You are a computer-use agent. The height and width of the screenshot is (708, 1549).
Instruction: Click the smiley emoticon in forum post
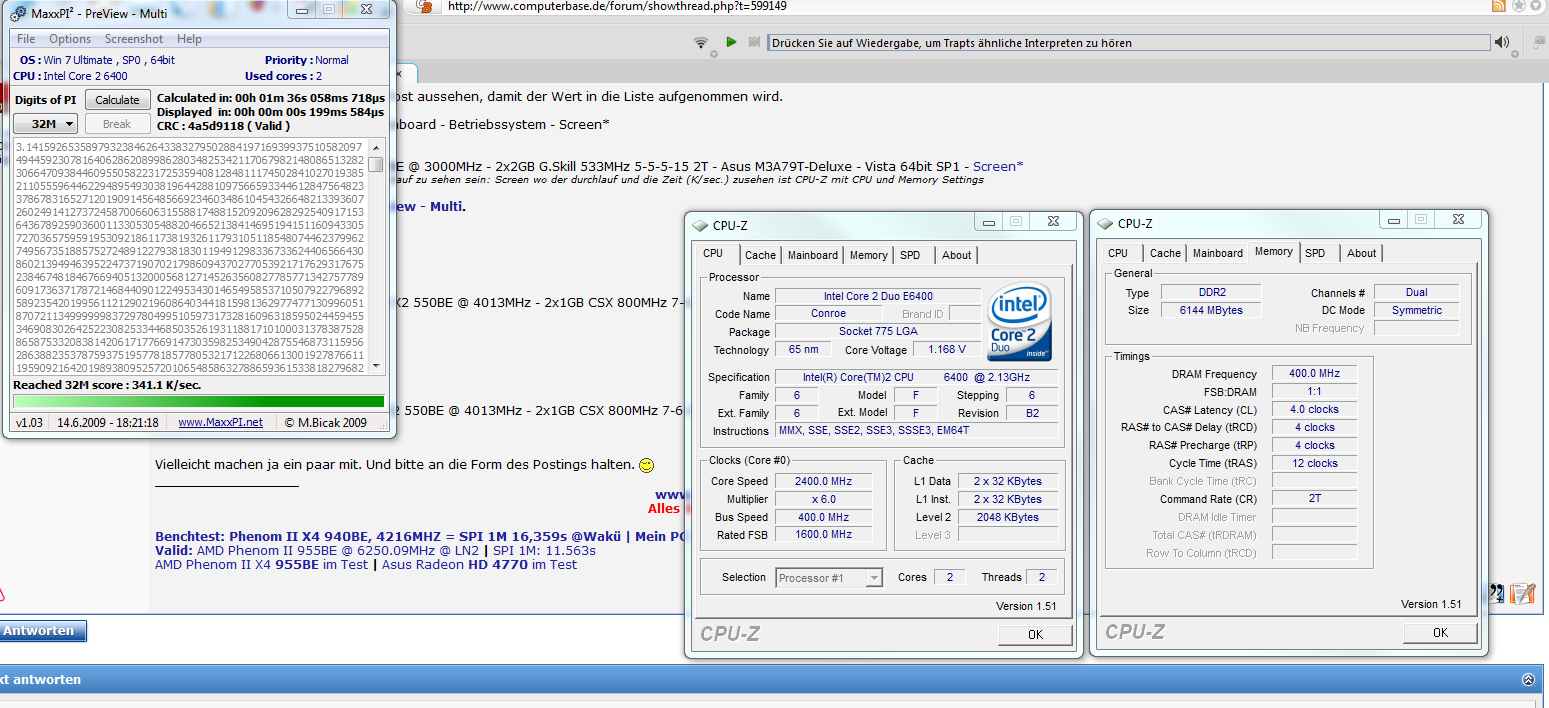click(646, 465)
